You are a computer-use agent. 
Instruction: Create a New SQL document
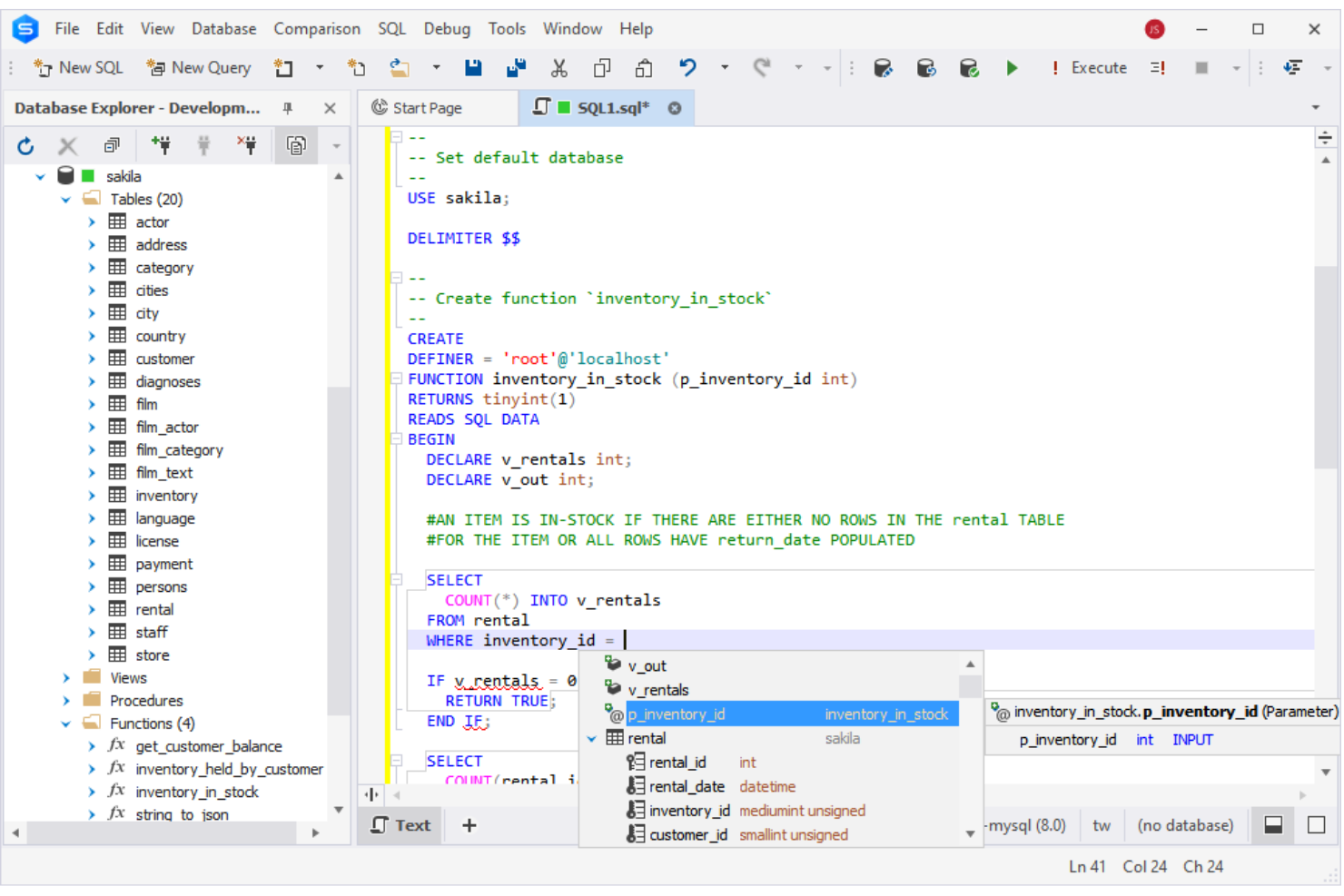(x=77, y=67)
